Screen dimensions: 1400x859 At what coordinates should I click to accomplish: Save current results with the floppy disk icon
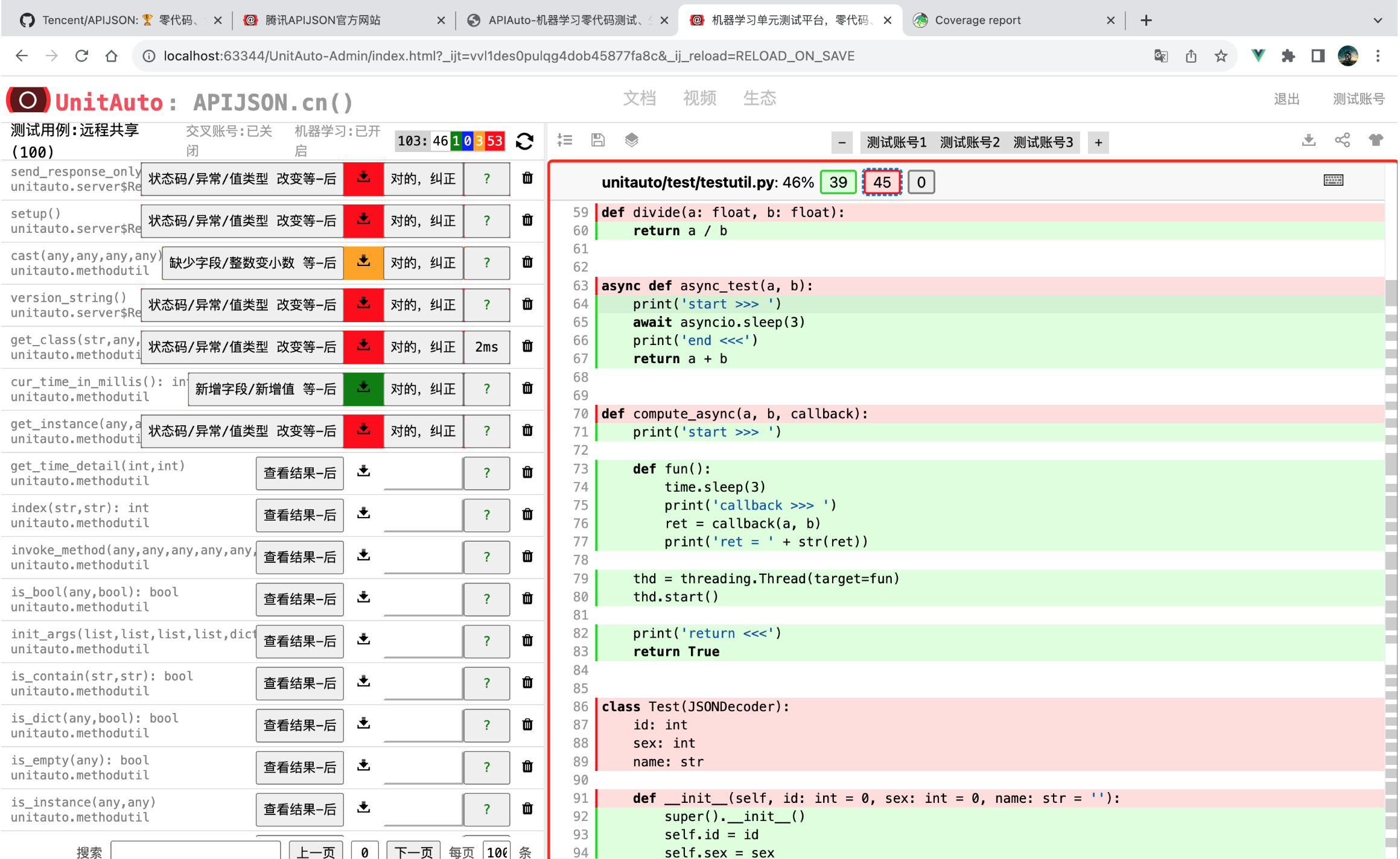tap(597, 139)
